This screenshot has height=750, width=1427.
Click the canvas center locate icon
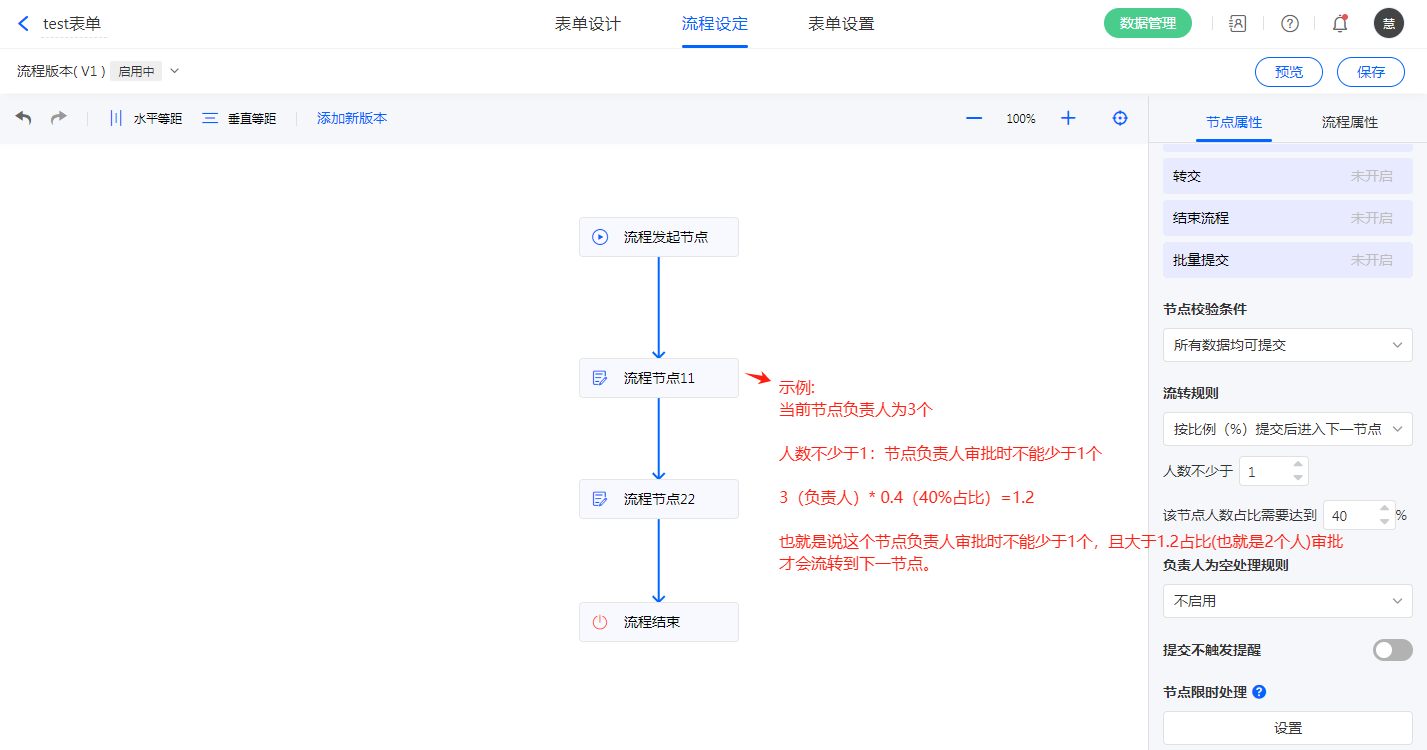pos(1120,118)
